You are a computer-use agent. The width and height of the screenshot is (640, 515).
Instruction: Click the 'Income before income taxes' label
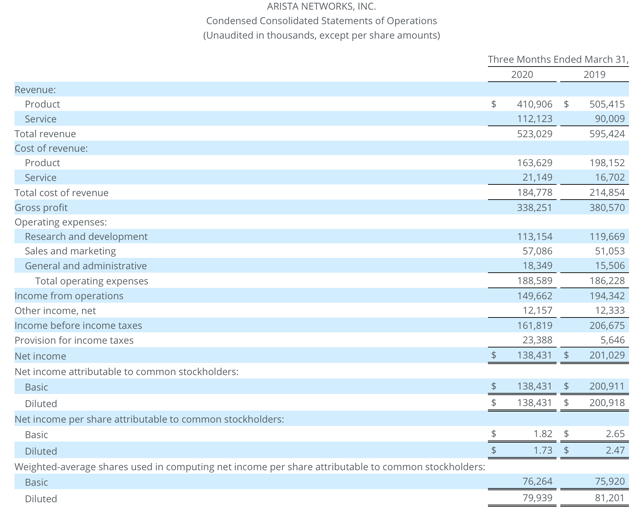[78, 326]
